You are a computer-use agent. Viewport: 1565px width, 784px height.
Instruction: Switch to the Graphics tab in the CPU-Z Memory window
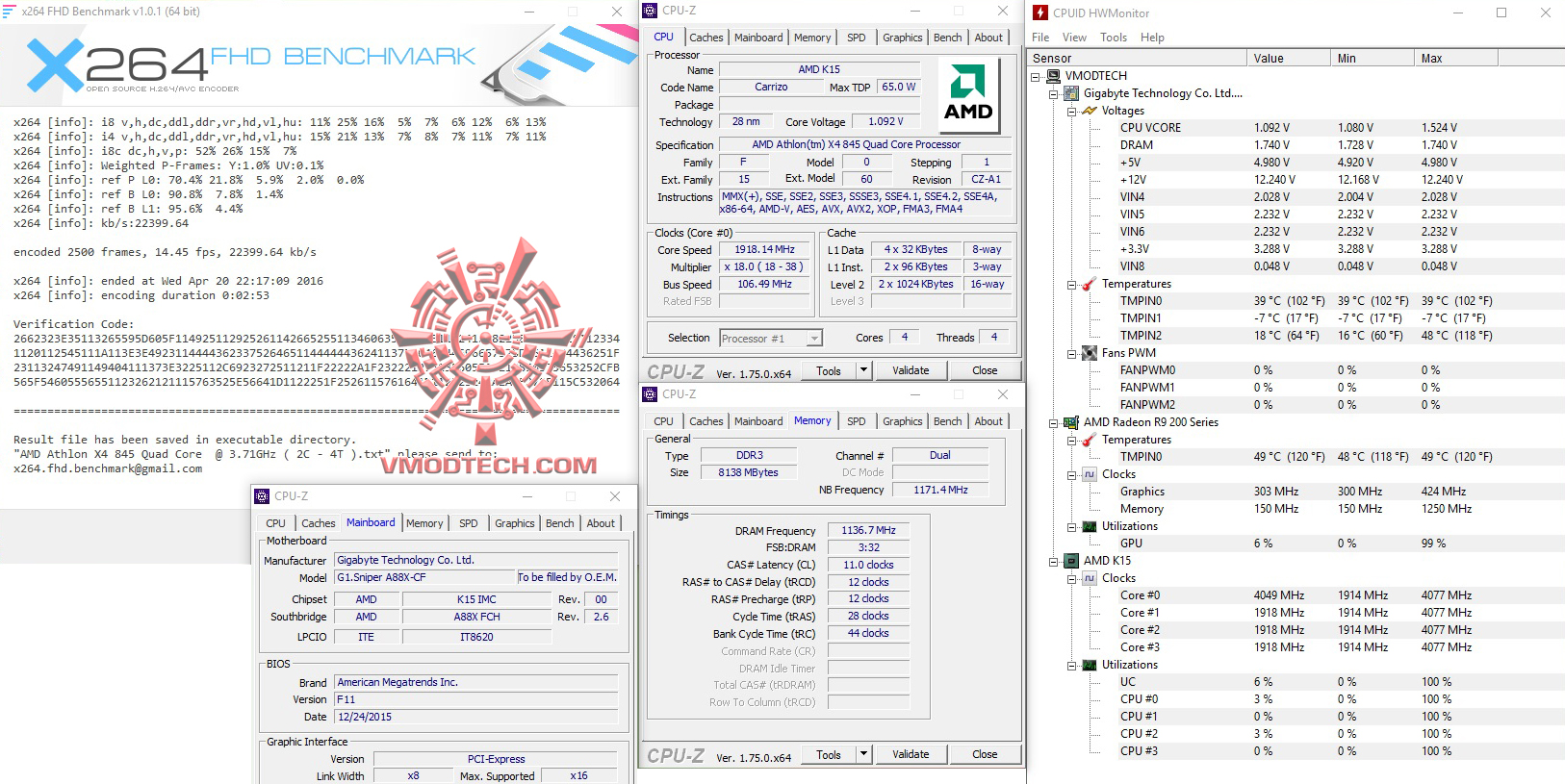903,421
